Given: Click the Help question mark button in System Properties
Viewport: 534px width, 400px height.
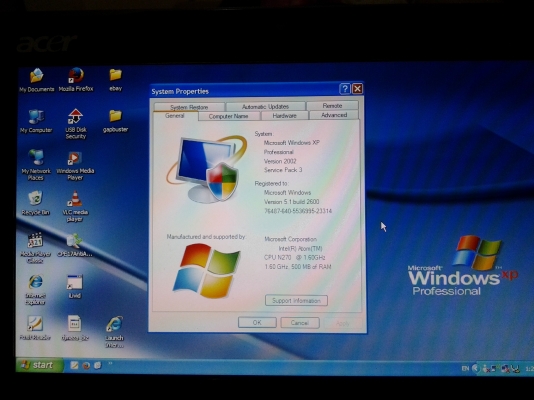Looking at the screenshot, I should pyautogui.click(x=345, y=89).
